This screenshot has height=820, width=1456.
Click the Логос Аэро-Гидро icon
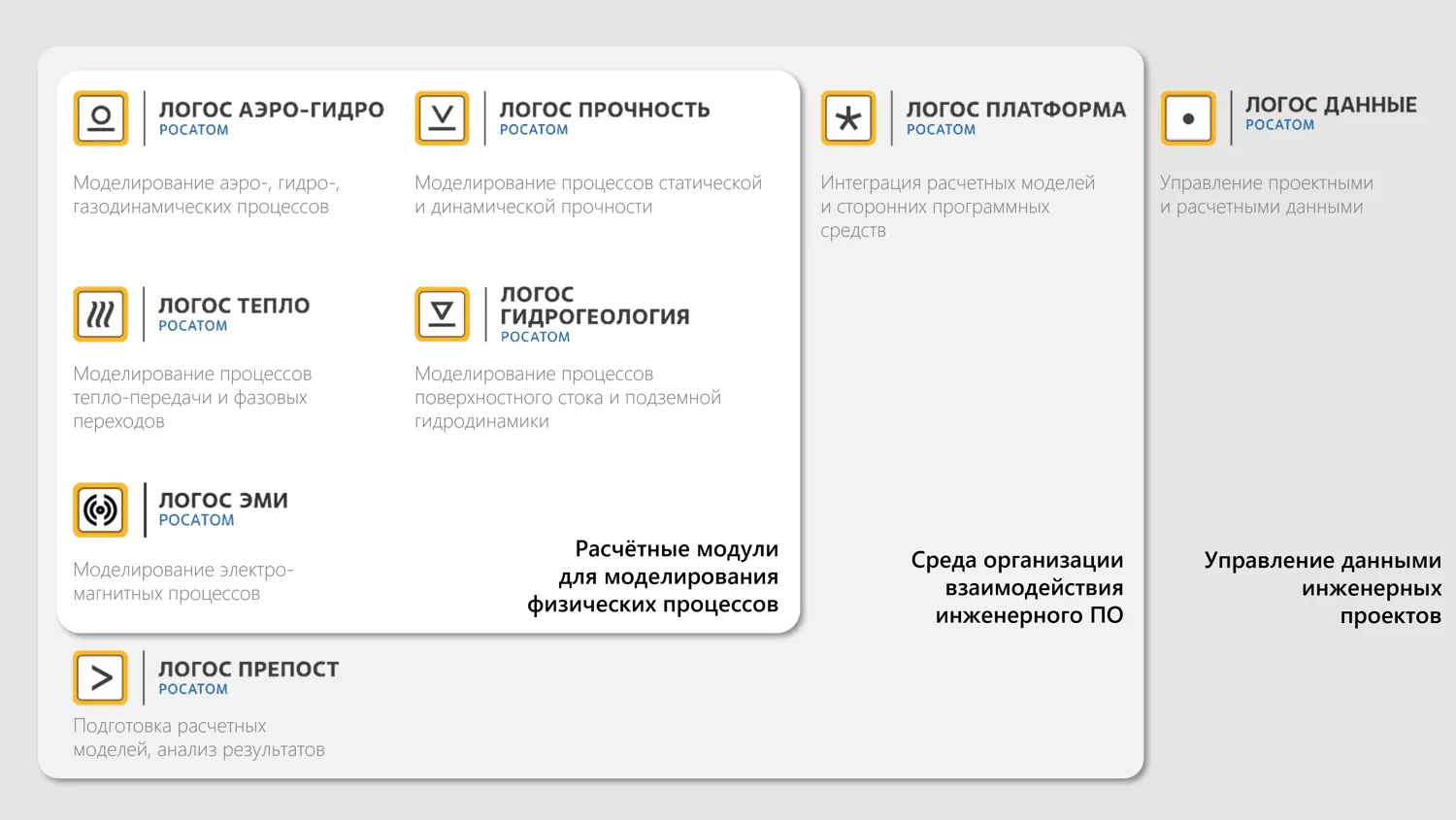pyautogui.click(x=101, y=118)
